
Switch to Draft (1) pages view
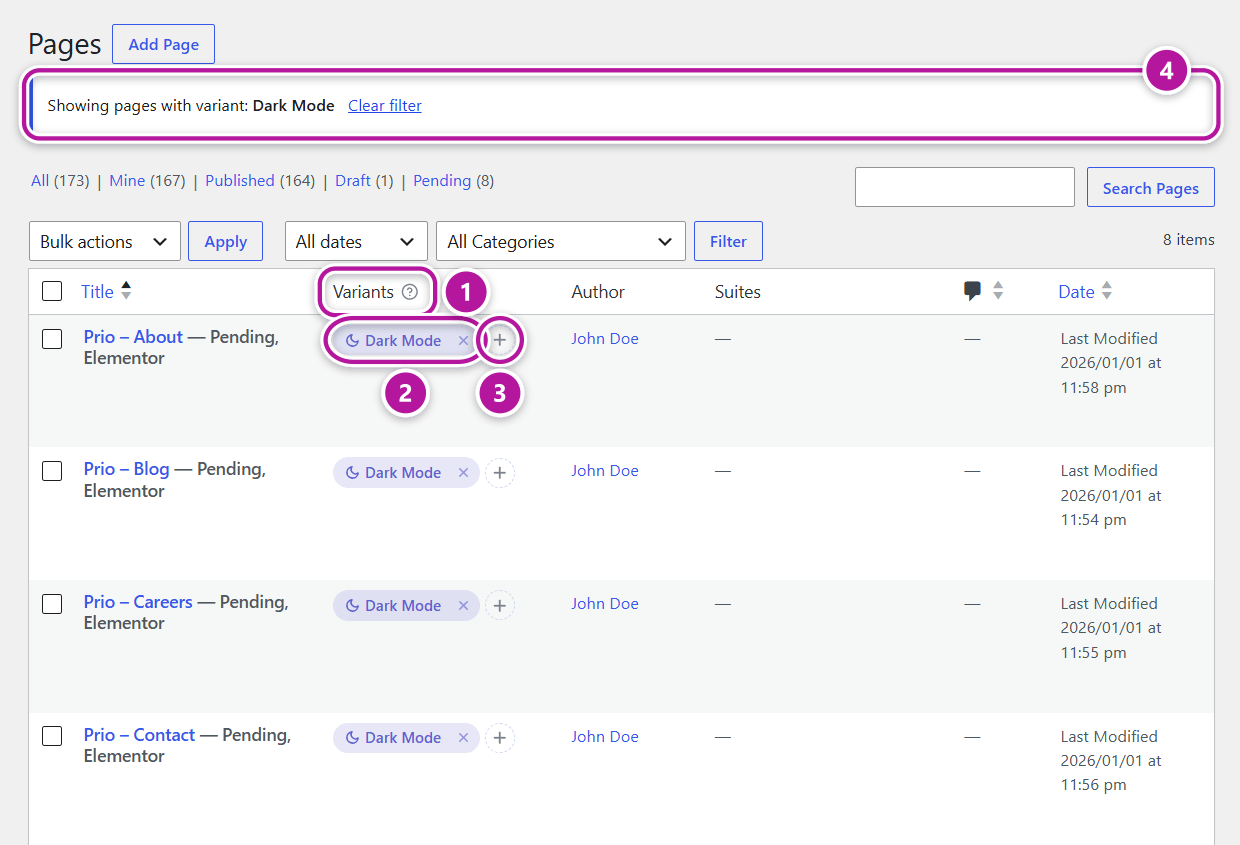(x=364, y=181)
